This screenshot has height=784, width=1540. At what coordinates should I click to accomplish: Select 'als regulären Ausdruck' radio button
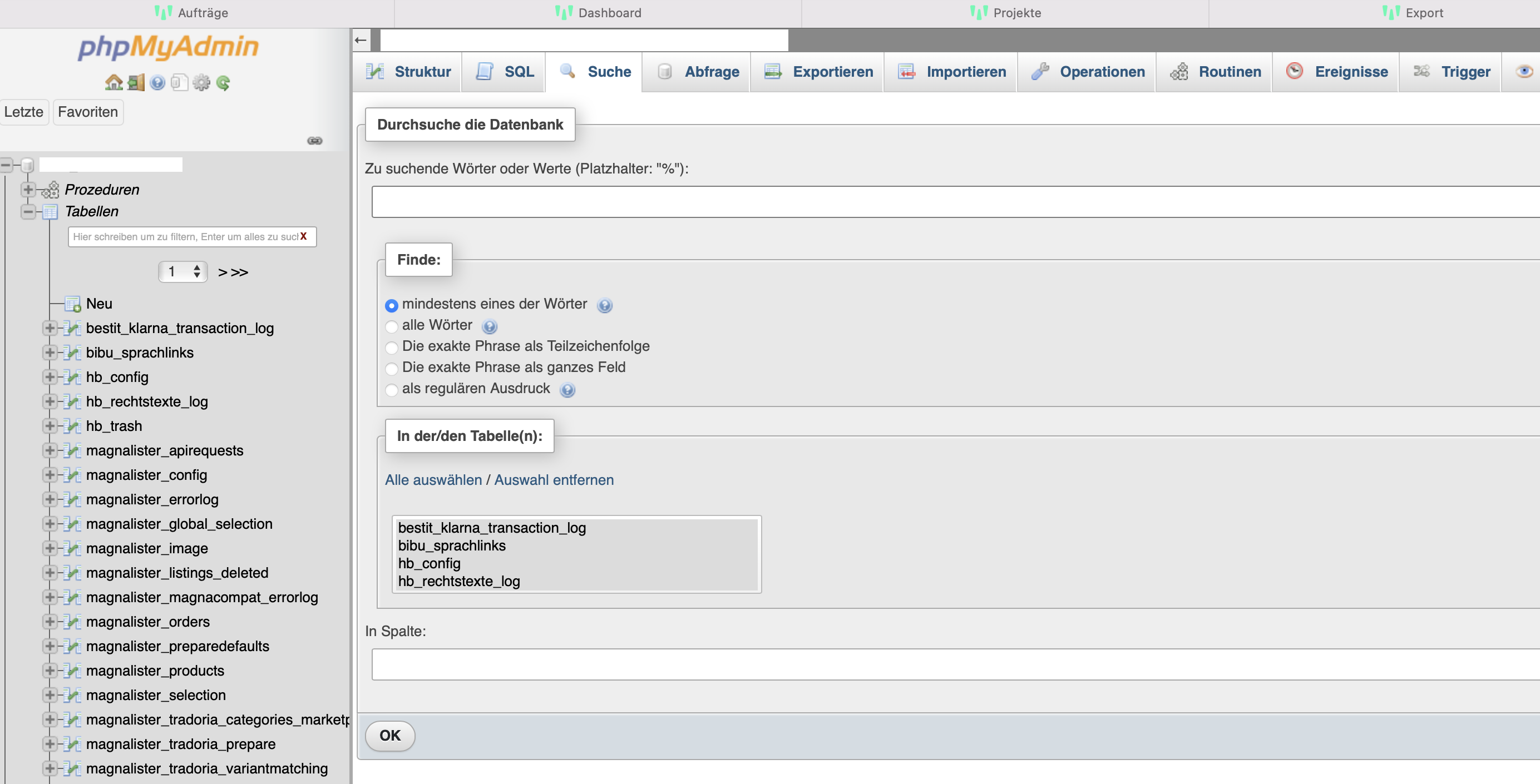(392, 390)
